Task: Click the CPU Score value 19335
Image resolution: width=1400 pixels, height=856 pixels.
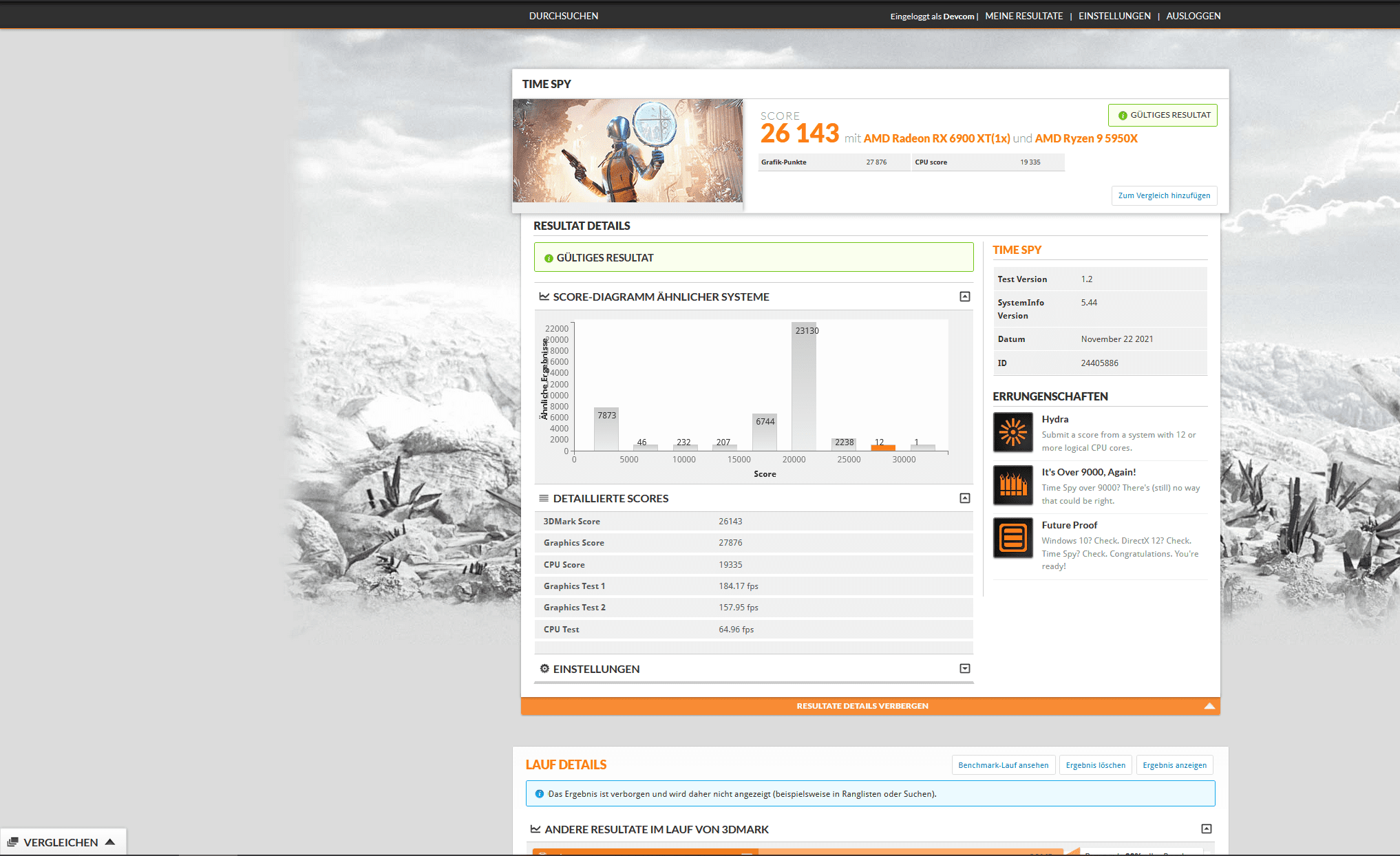Action: 730,565
